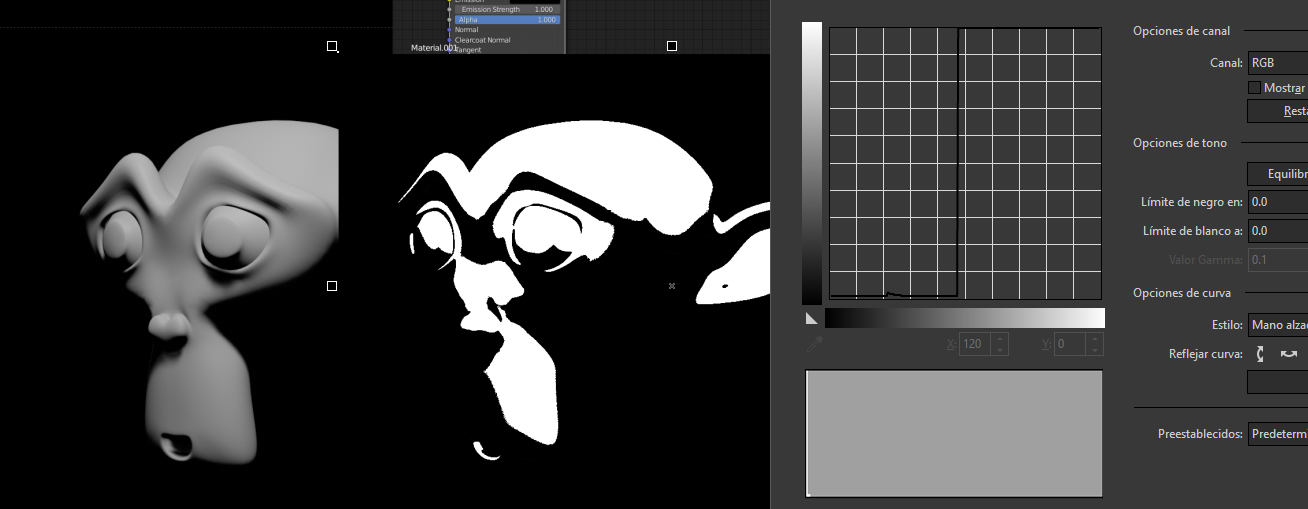The height and width of the screenshot is (509, 1308).
Task: Click the horizontal gradient bar under the curve
Action: pos(965,318)
